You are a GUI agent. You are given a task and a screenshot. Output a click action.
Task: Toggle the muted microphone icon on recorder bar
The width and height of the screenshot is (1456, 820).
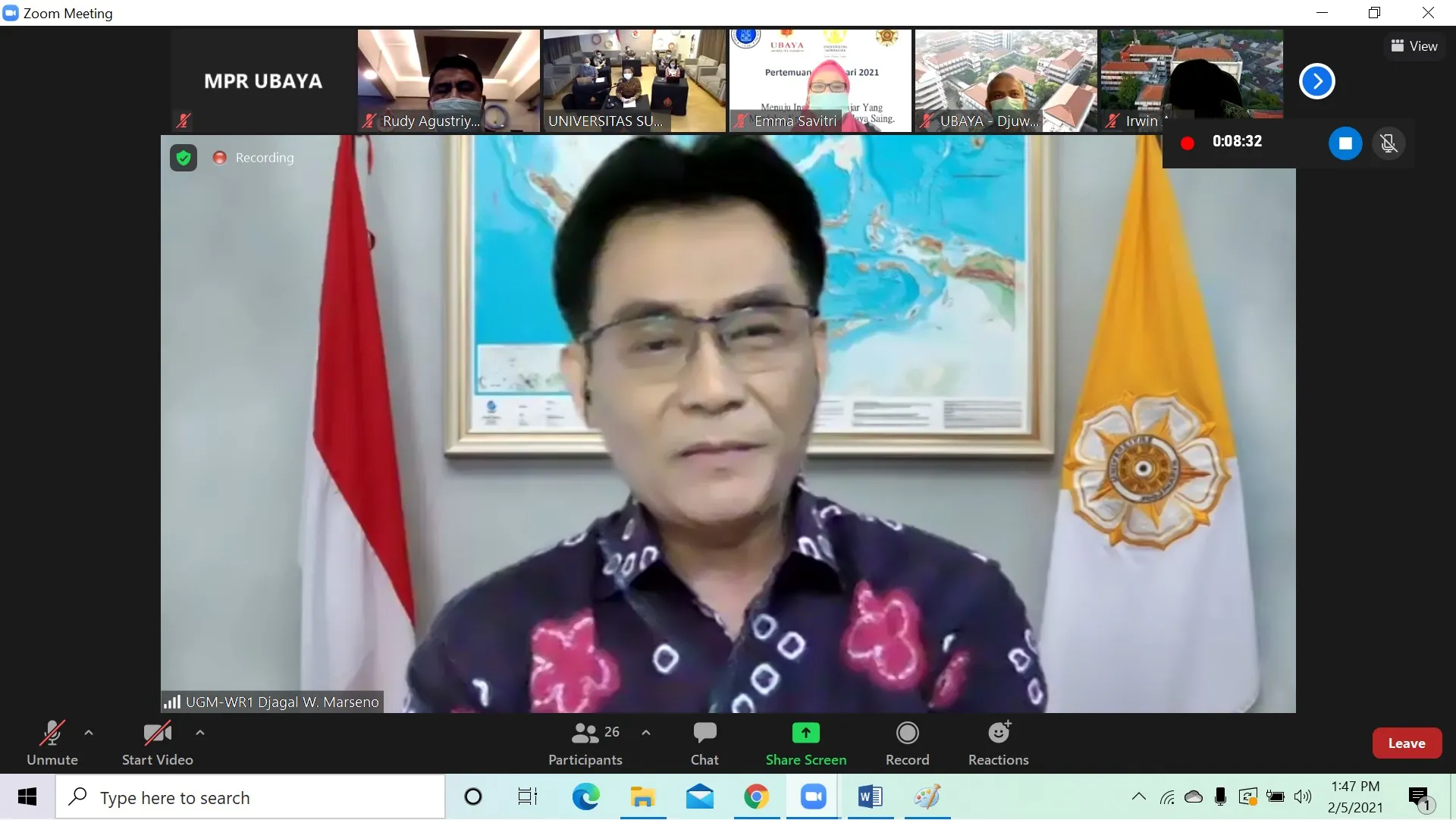pos(1389,143)
